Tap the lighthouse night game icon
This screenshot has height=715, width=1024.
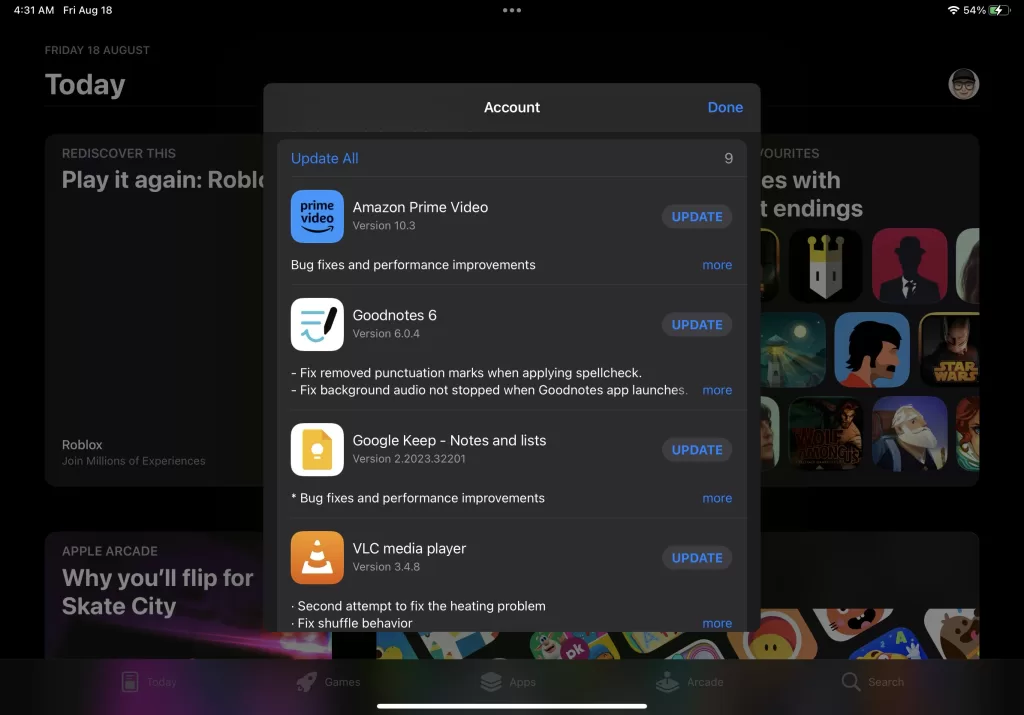[793, 349]
